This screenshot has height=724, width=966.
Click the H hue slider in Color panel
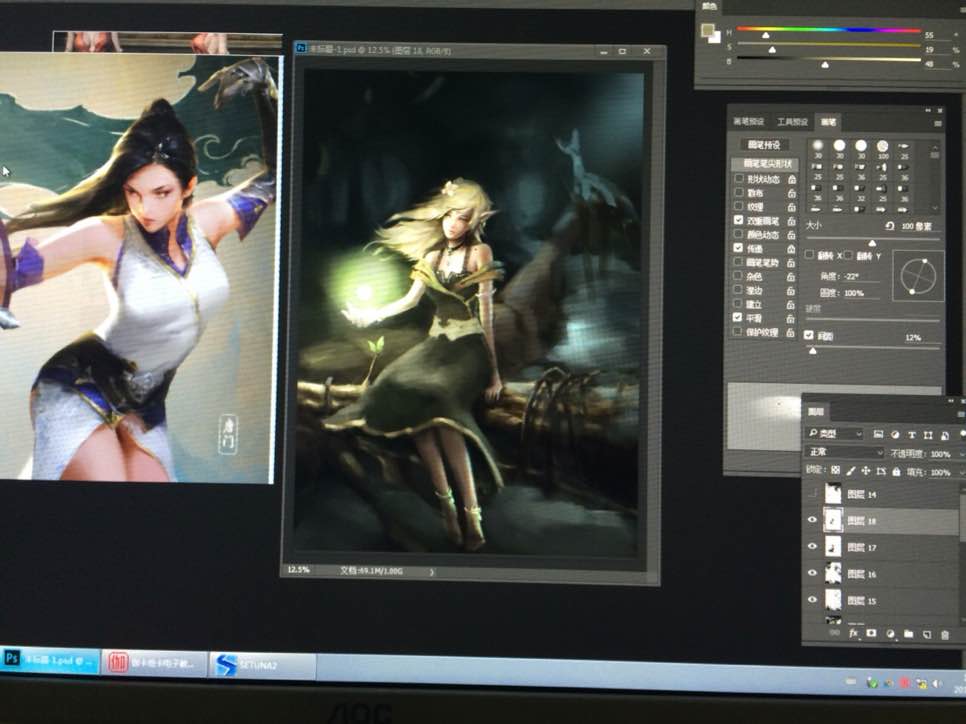(x=829, y=30)
